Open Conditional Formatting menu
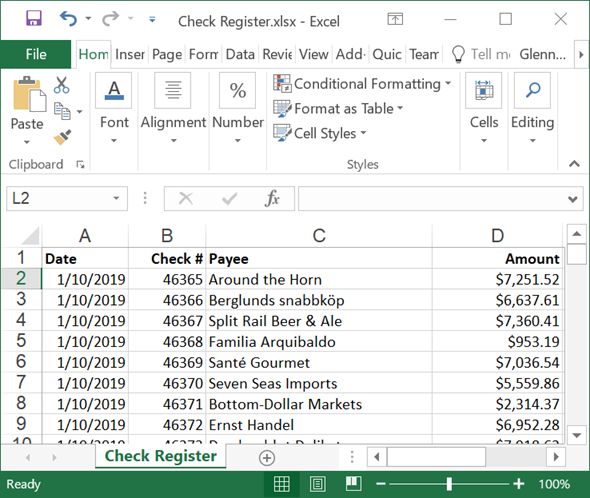This screenshot has height=498, width=590. 362,84
